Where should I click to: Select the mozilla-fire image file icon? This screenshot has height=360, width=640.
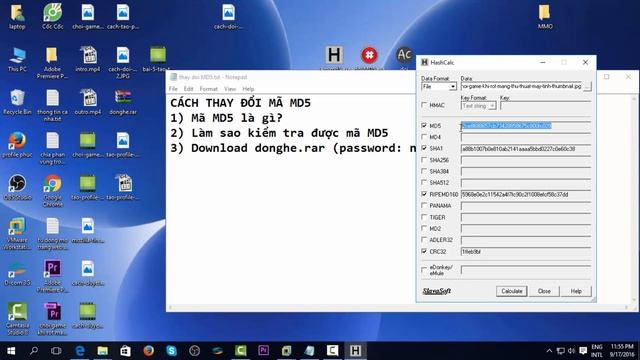(x=88, y=230)
